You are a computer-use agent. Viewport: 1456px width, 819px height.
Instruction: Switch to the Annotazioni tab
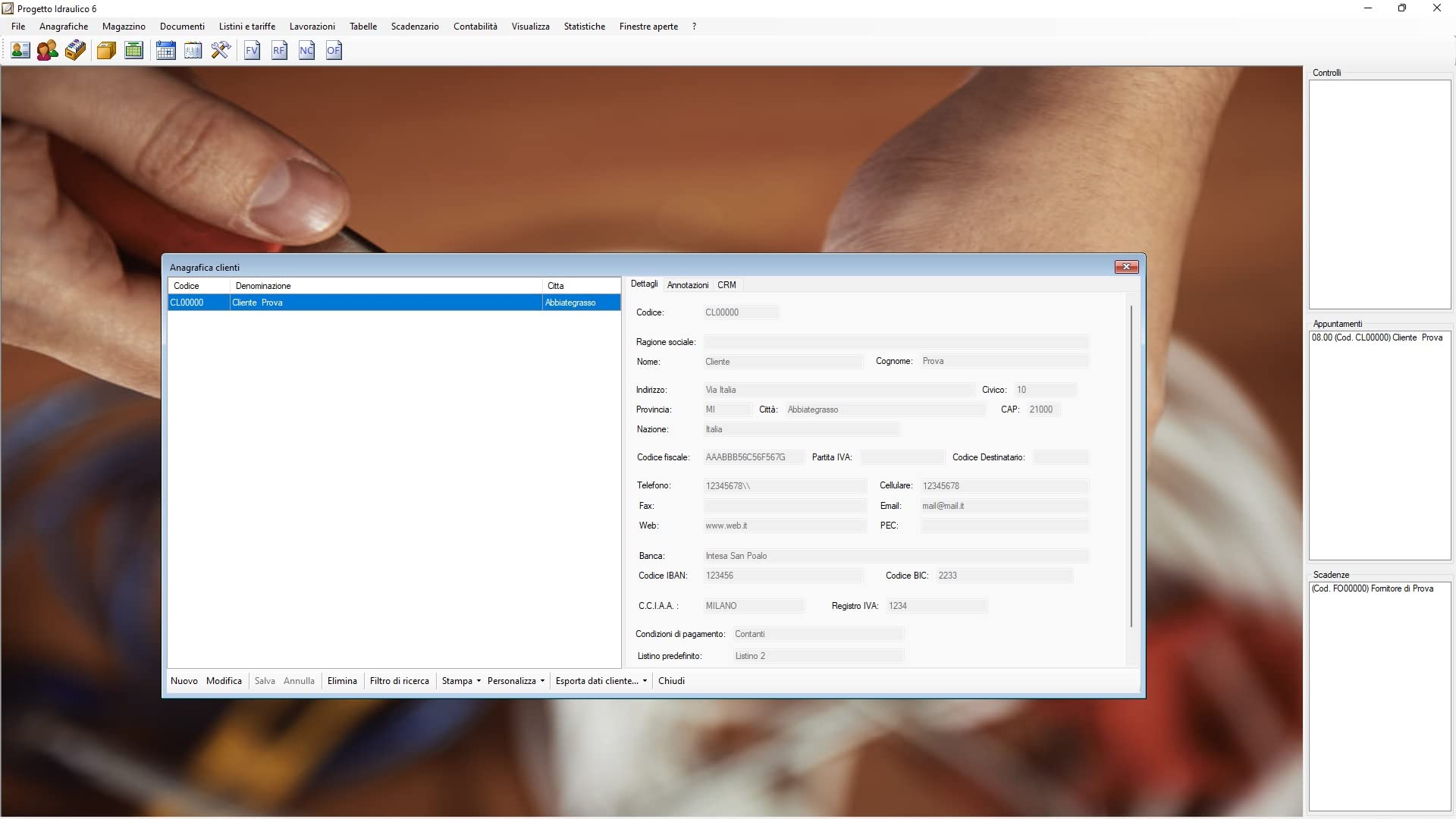click(688, 285)
